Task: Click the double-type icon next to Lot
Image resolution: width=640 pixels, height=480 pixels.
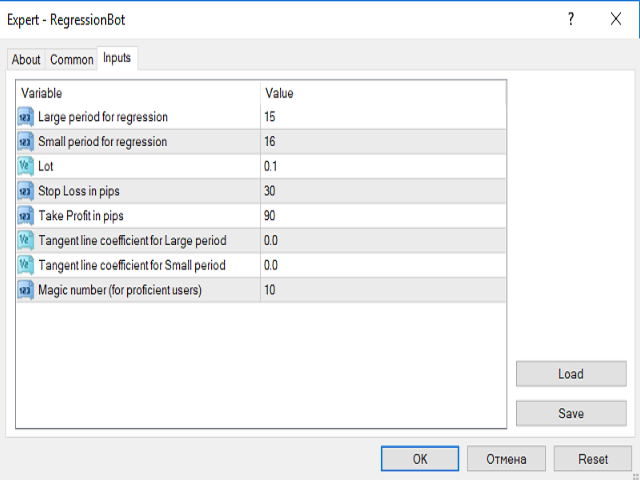Action: (x=25, y=167)
